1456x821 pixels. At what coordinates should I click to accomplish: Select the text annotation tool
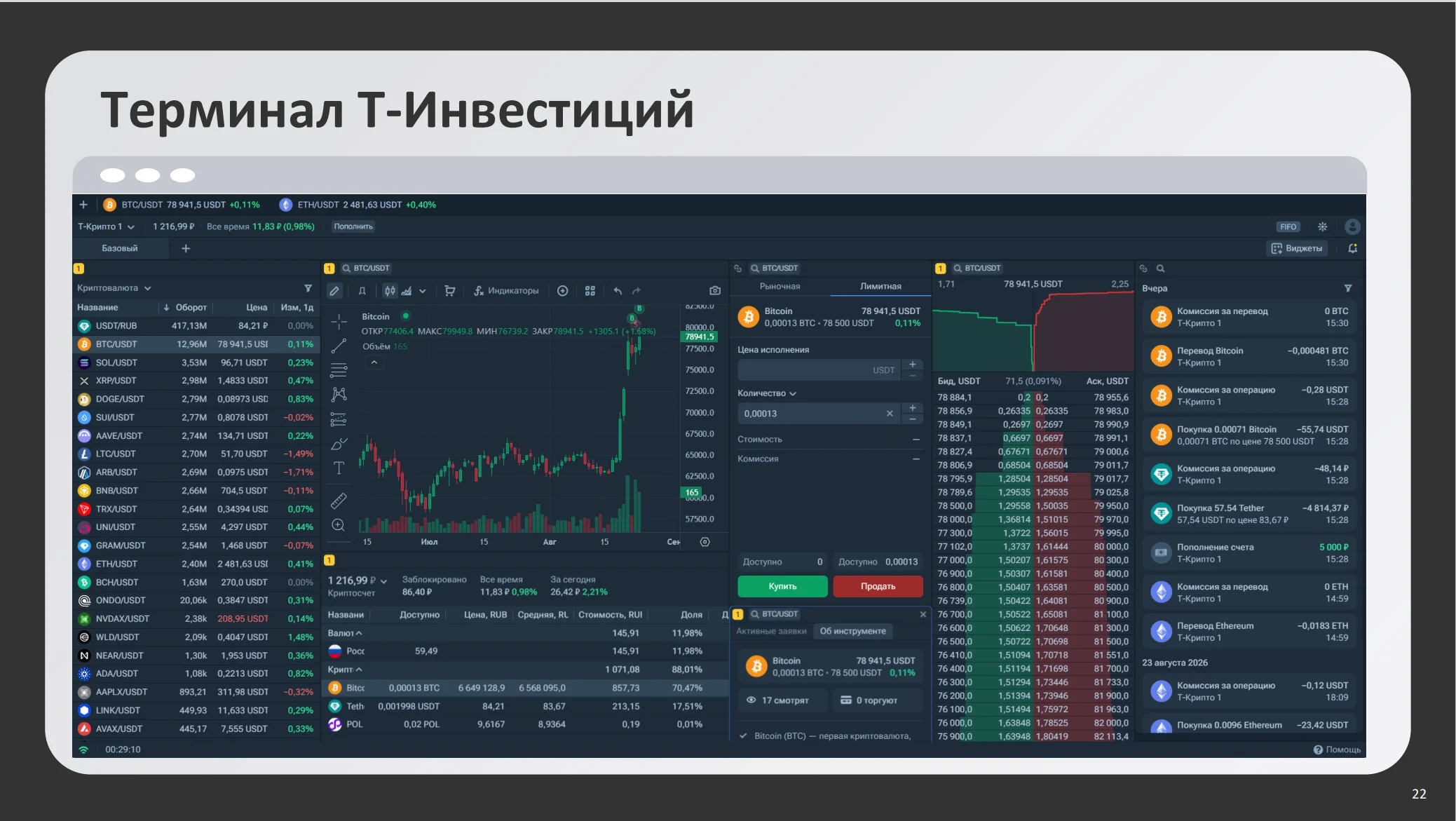click(339, 468)
